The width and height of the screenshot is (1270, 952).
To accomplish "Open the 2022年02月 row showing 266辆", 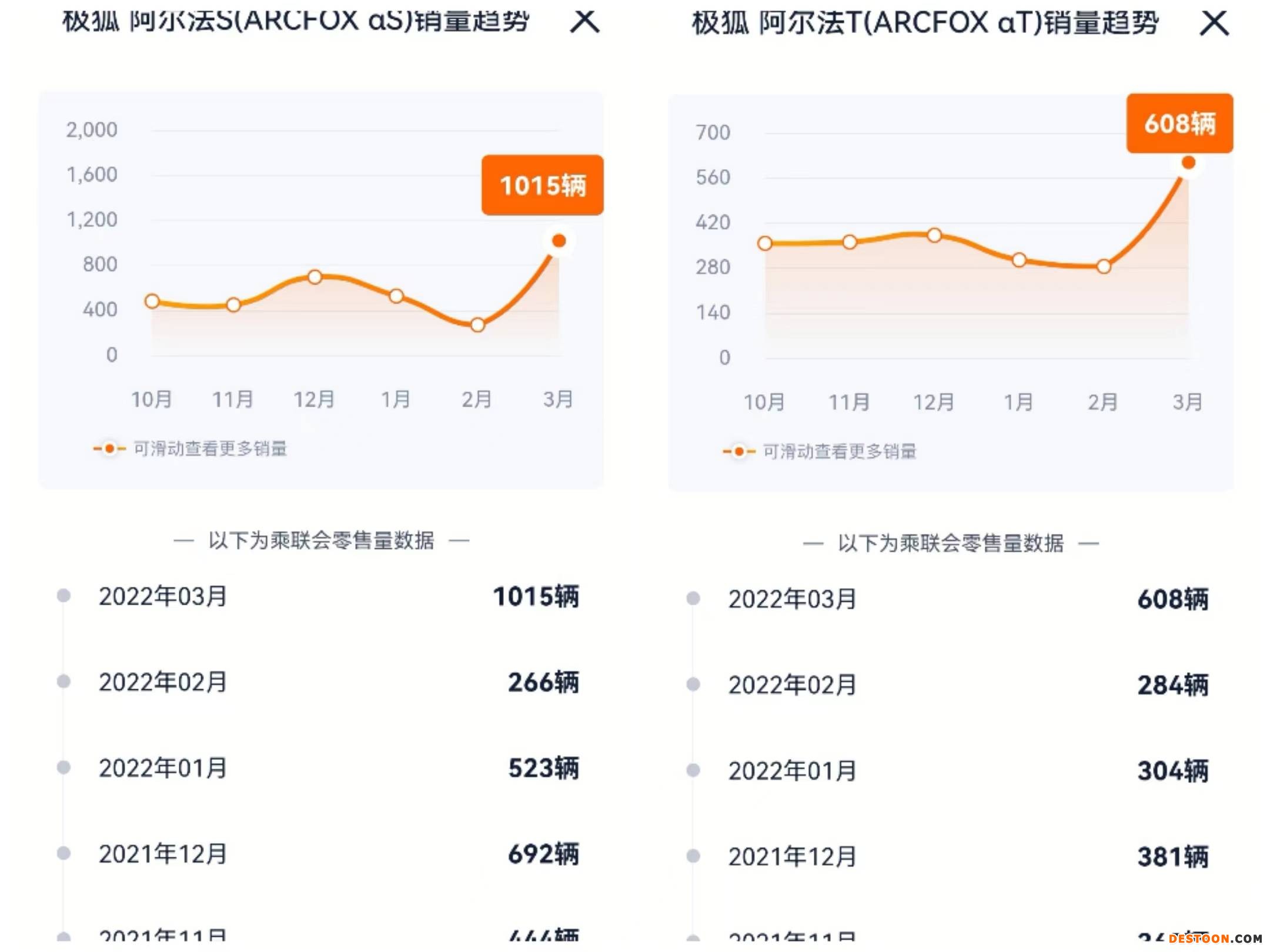I will tap(317, 682).
